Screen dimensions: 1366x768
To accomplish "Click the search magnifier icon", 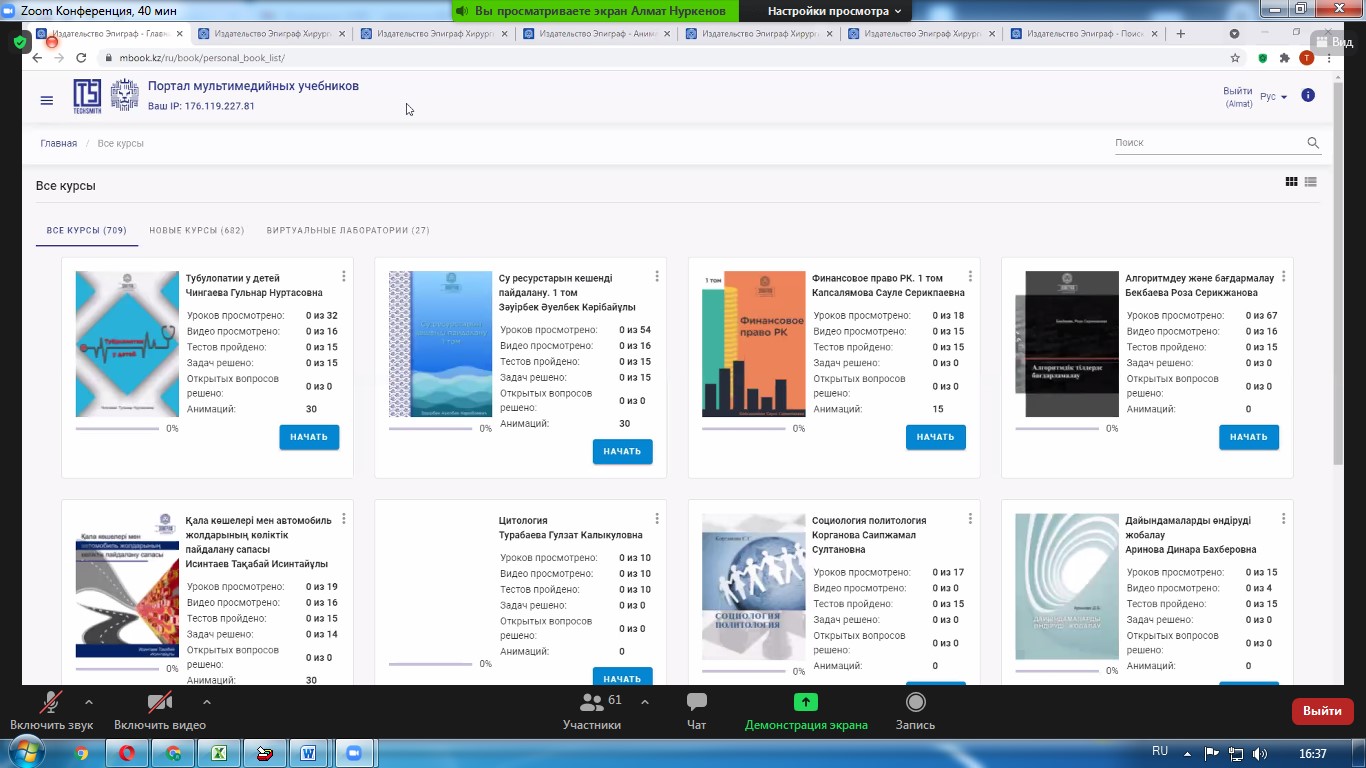I will pyautogui.click(x=1313, y=143).
